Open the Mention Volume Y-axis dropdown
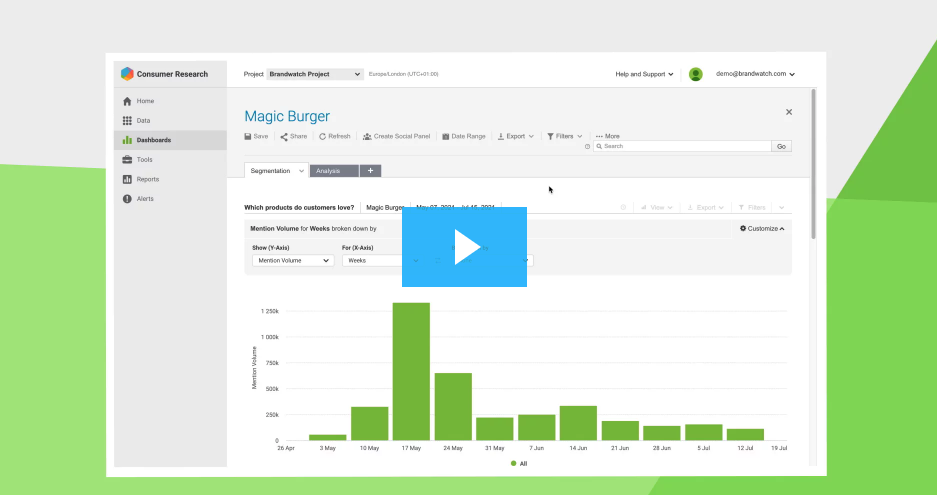 pos(292,260)
